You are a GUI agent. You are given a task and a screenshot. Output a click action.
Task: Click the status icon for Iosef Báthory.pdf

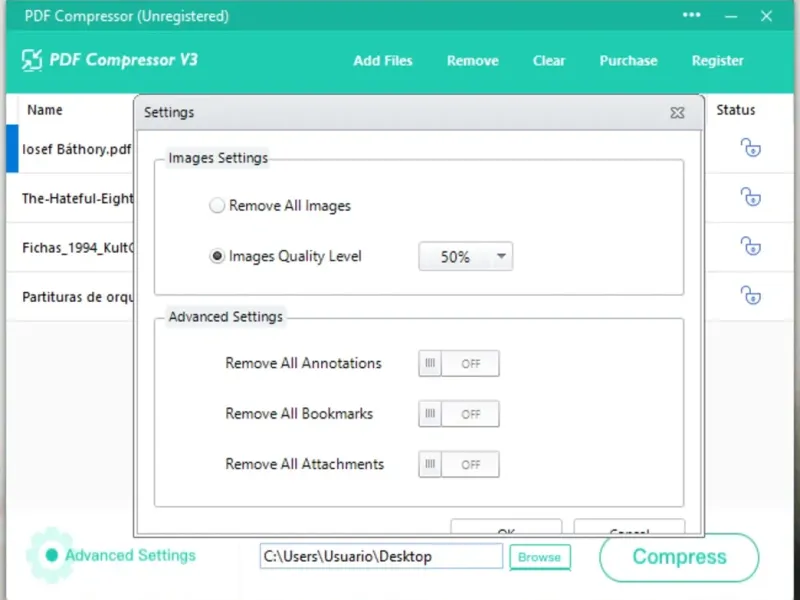pos(751,148)
